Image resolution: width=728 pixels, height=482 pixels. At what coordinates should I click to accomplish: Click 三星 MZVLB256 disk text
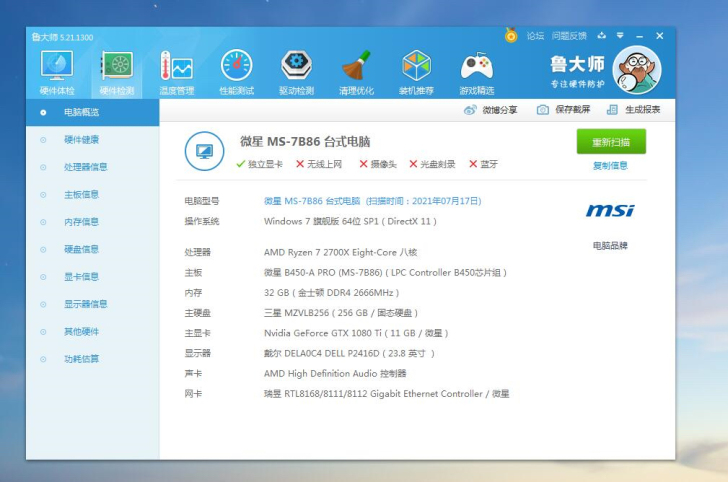(341, 313)
